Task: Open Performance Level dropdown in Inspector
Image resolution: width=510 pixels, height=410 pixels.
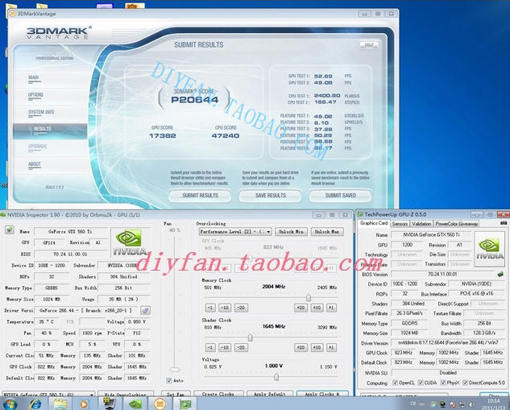Action: [x=235, y=231]
